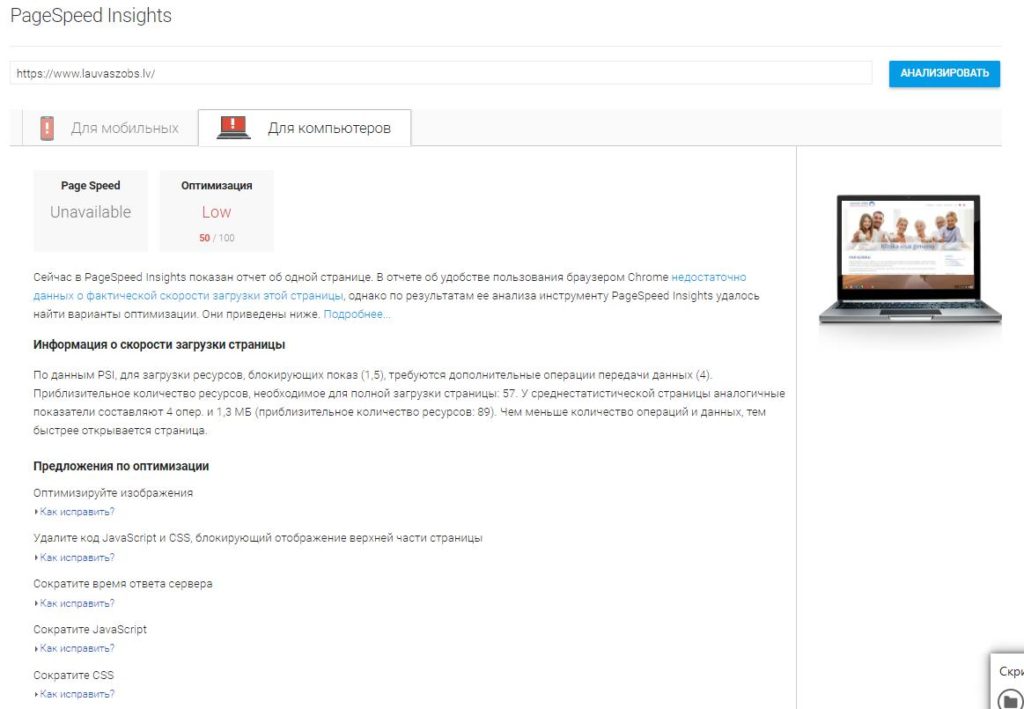This screenshot has height=709, width=1024.
Task: Click the PageSpeed Insights page title
Action: [x=91, y=16]
